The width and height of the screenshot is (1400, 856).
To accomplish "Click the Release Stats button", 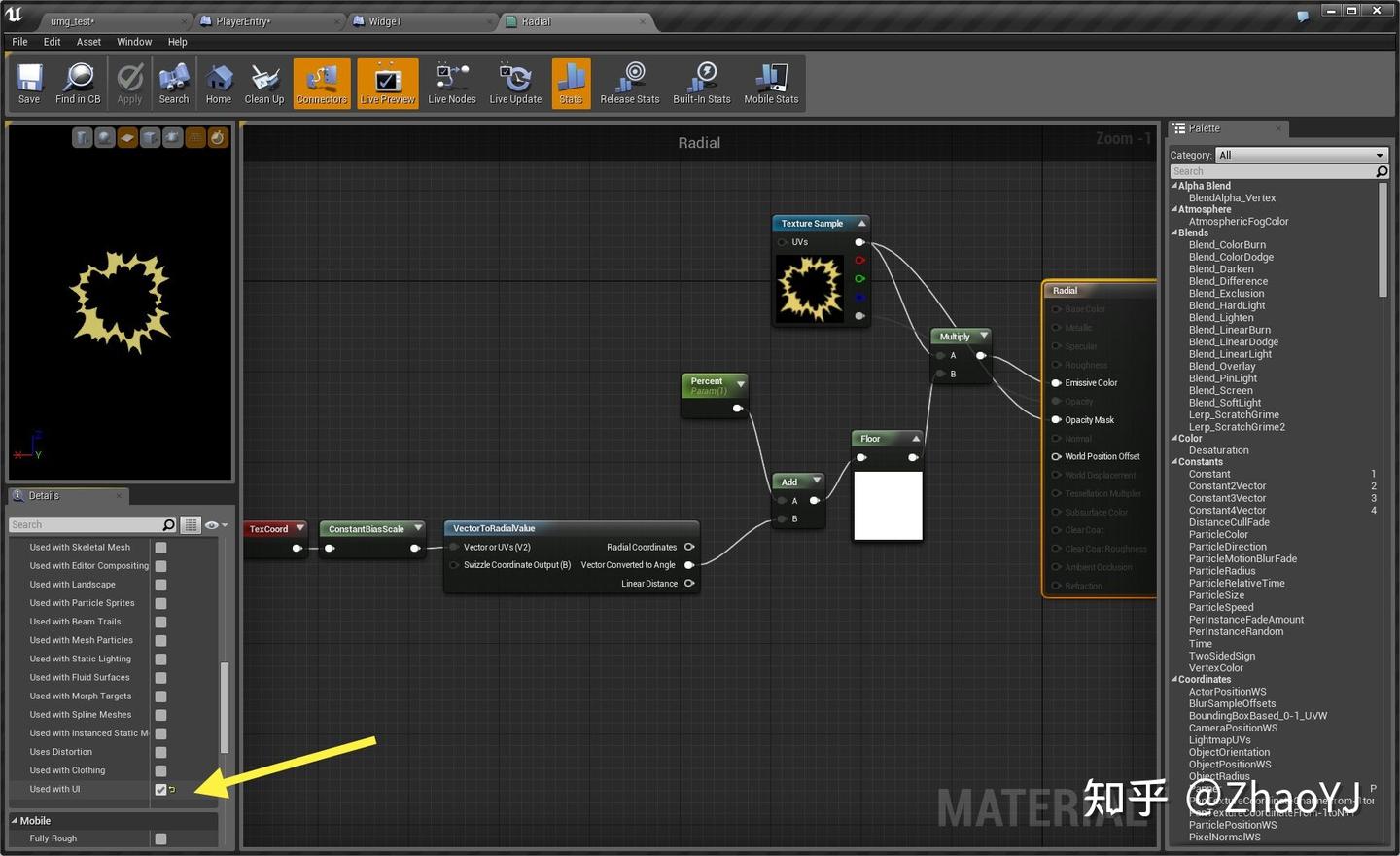I will [630, 84].
